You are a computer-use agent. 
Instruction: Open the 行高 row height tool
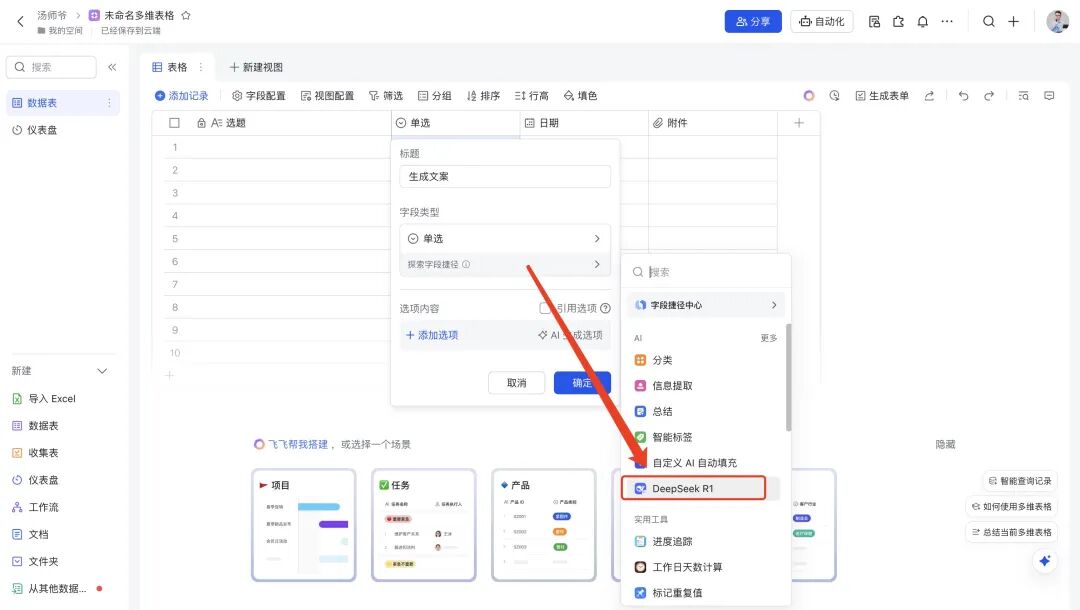pos(532,96)
